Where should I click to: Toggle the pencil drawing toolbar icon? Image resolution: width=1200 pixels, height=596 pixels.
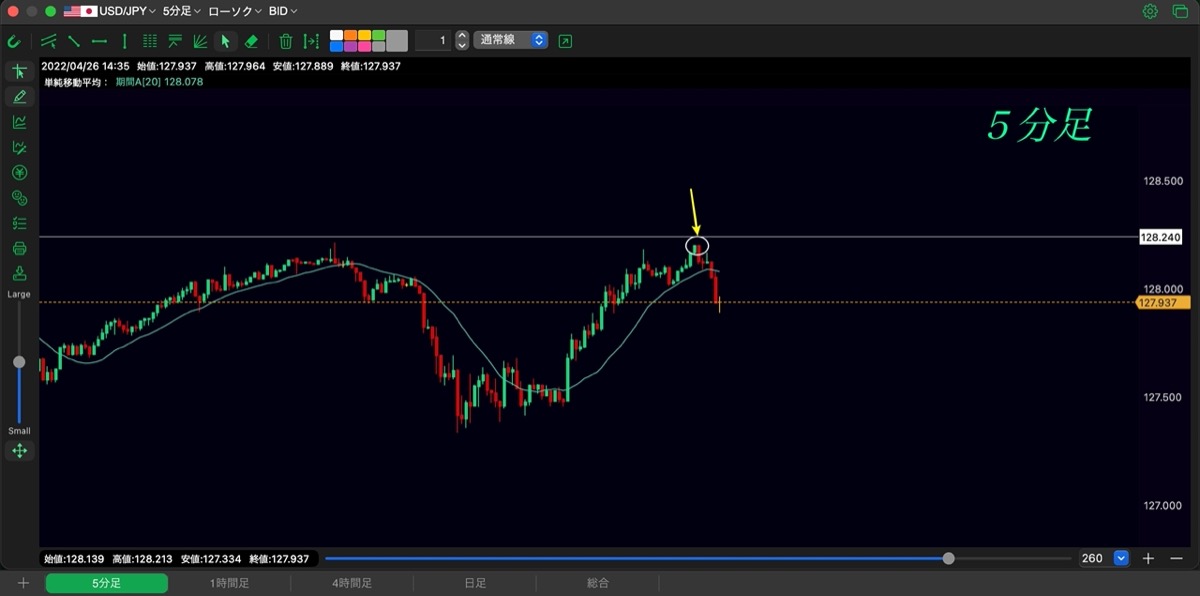pos(19,97)
